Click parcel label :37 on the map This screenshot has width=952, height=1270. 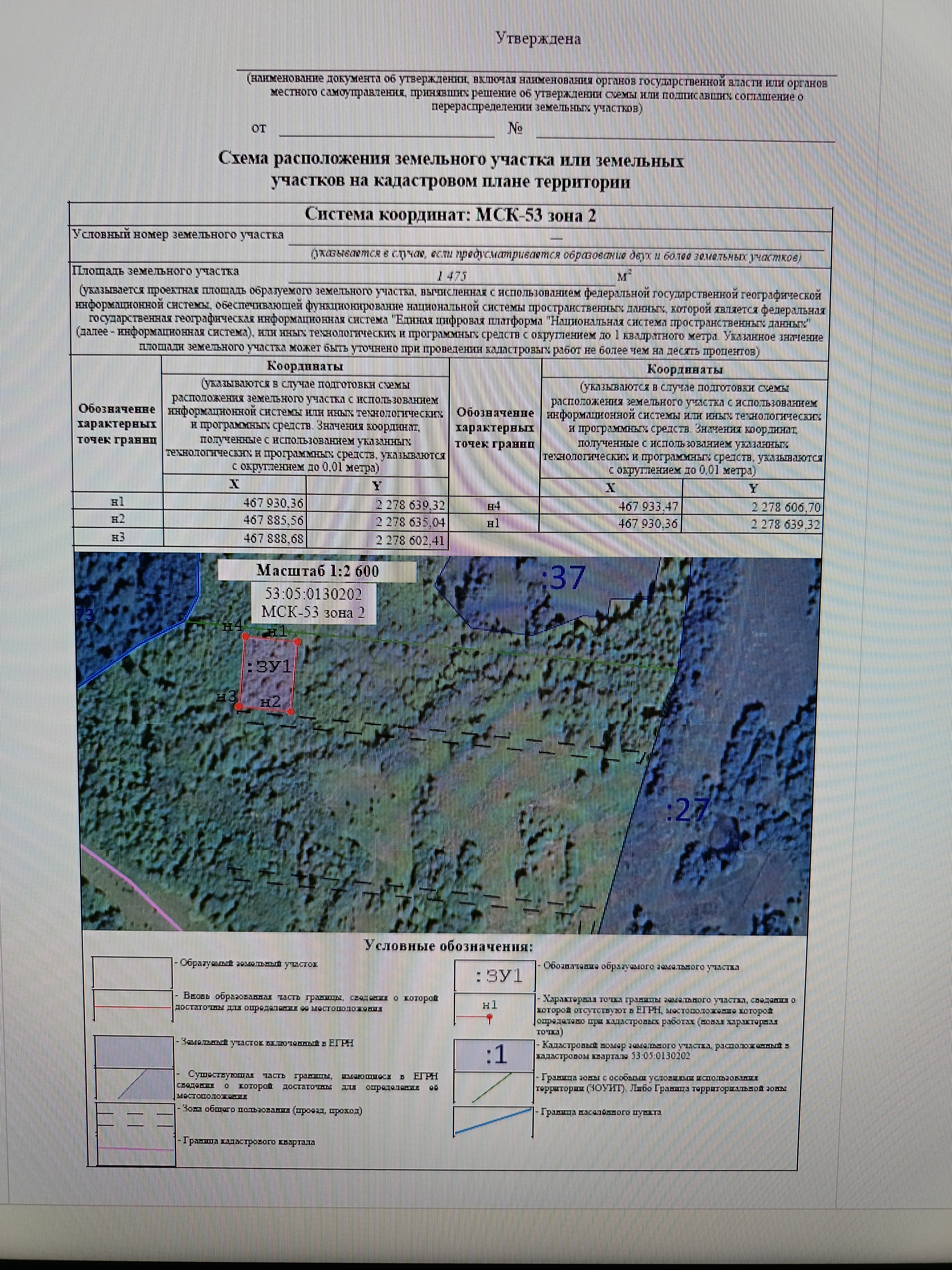click(x=563, y=577)
